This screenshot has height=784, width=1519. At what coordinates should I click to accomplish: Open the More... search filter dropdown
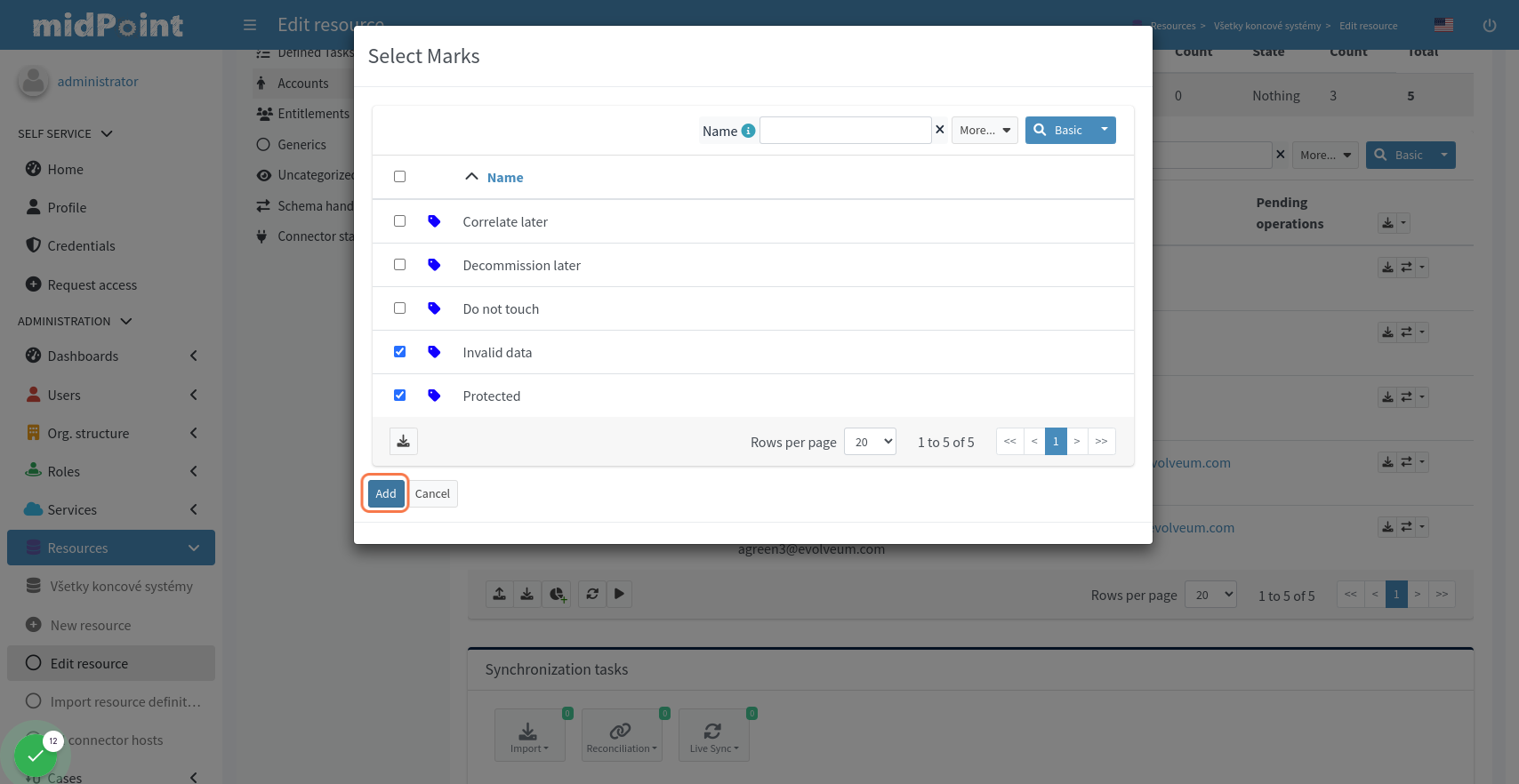tap(985, 131)
